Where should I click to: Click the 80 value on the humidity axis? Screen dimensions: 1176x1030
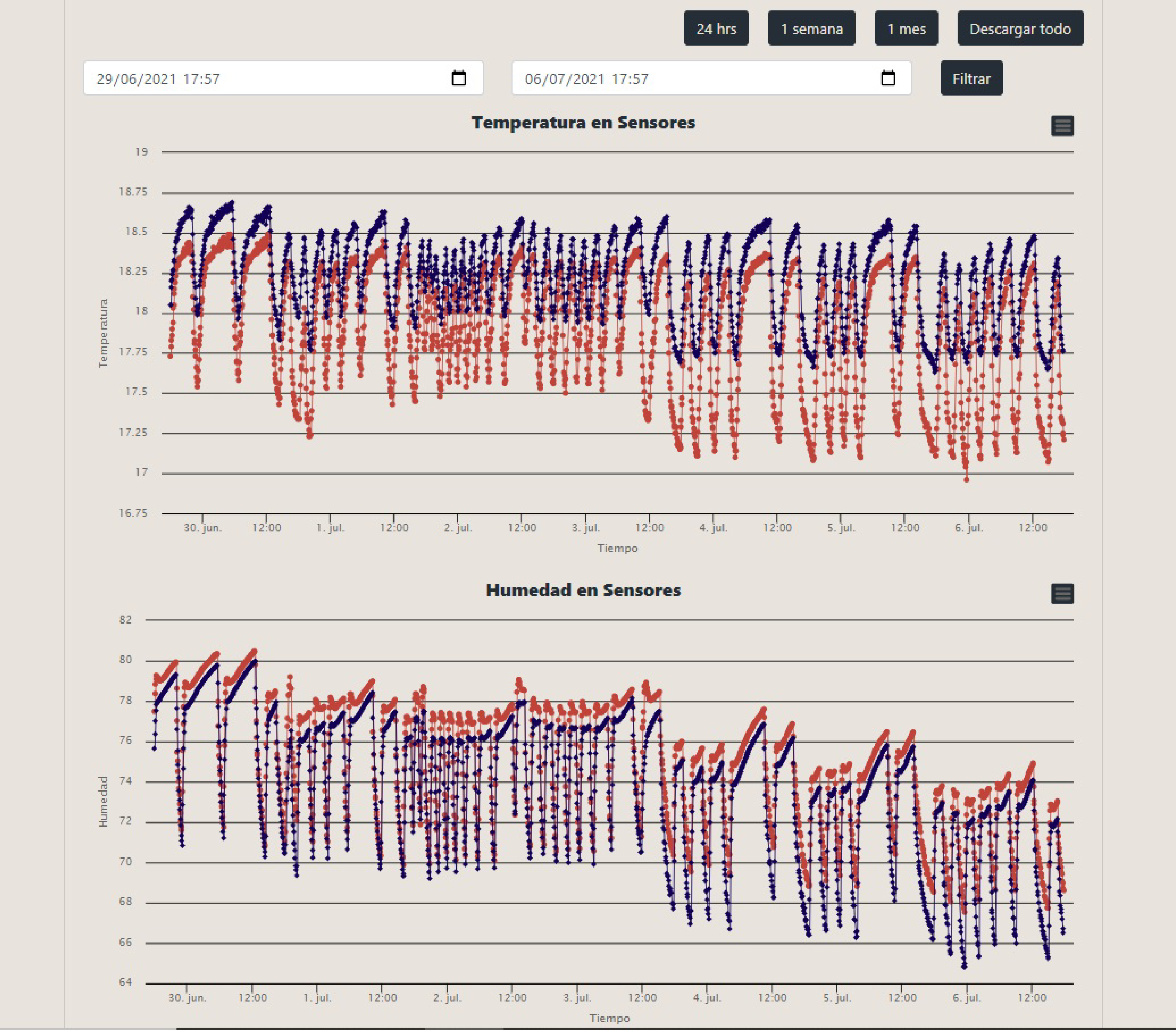click(x=125, y=660)
